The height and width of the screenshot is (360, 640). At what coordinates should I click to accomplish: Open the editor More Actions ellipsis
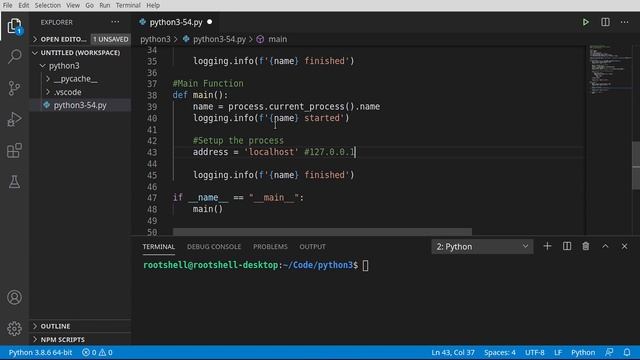pos(624,22)
